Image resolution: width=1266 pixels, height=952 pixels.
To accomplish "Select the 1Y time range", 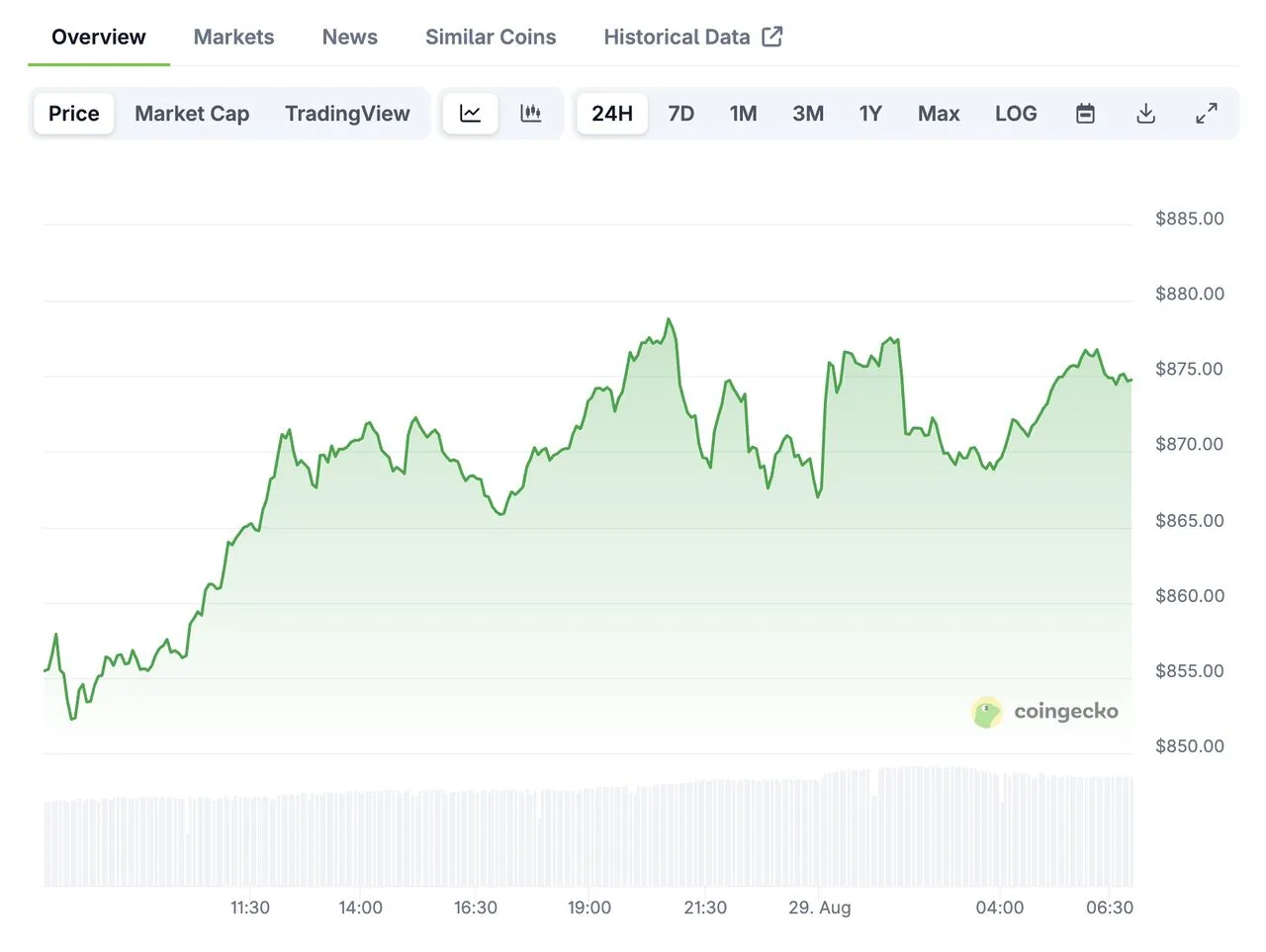I will pyautogui.click(x=870, y=114).
